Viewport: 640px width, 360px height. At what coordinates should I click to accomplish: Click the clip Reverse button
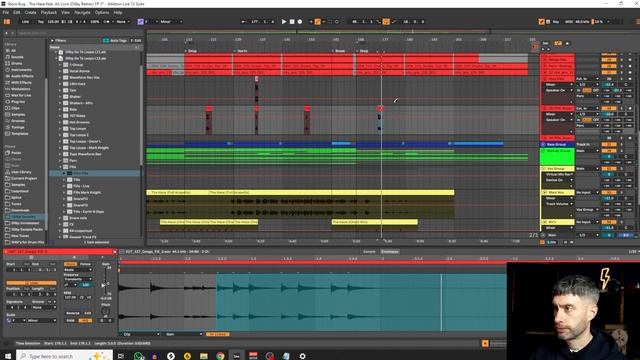[73, 313]
